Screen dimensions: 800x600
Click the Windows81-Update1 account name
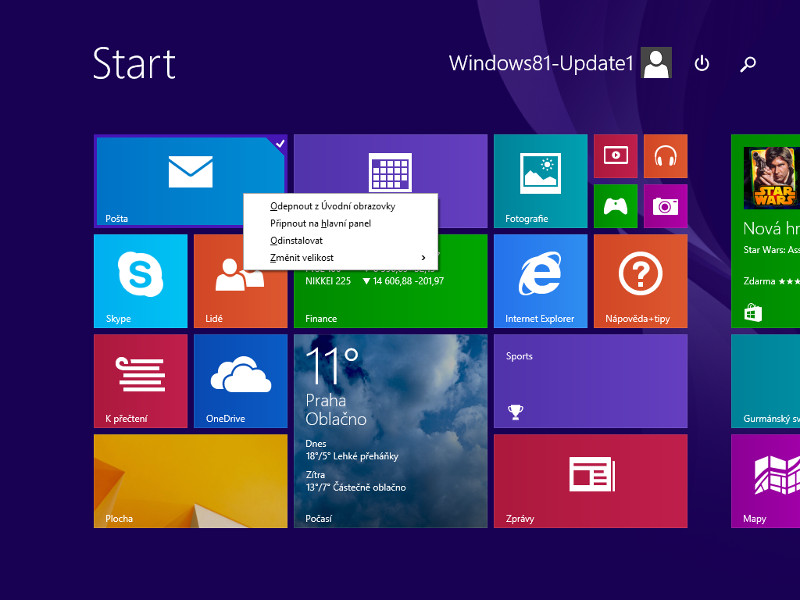[541, 63]
